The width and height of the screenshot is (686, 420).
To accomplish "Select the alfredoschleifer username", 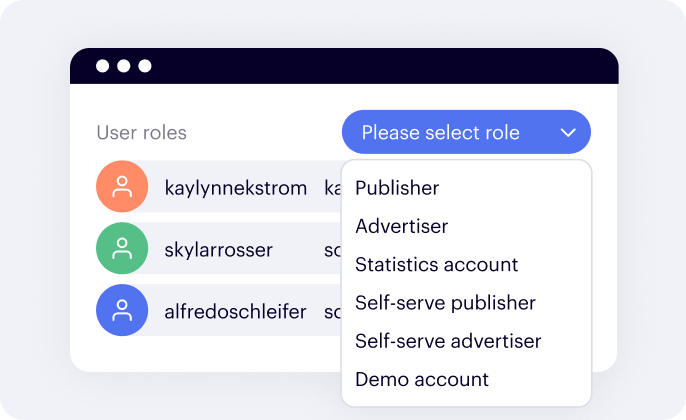I will click(235, 312).
